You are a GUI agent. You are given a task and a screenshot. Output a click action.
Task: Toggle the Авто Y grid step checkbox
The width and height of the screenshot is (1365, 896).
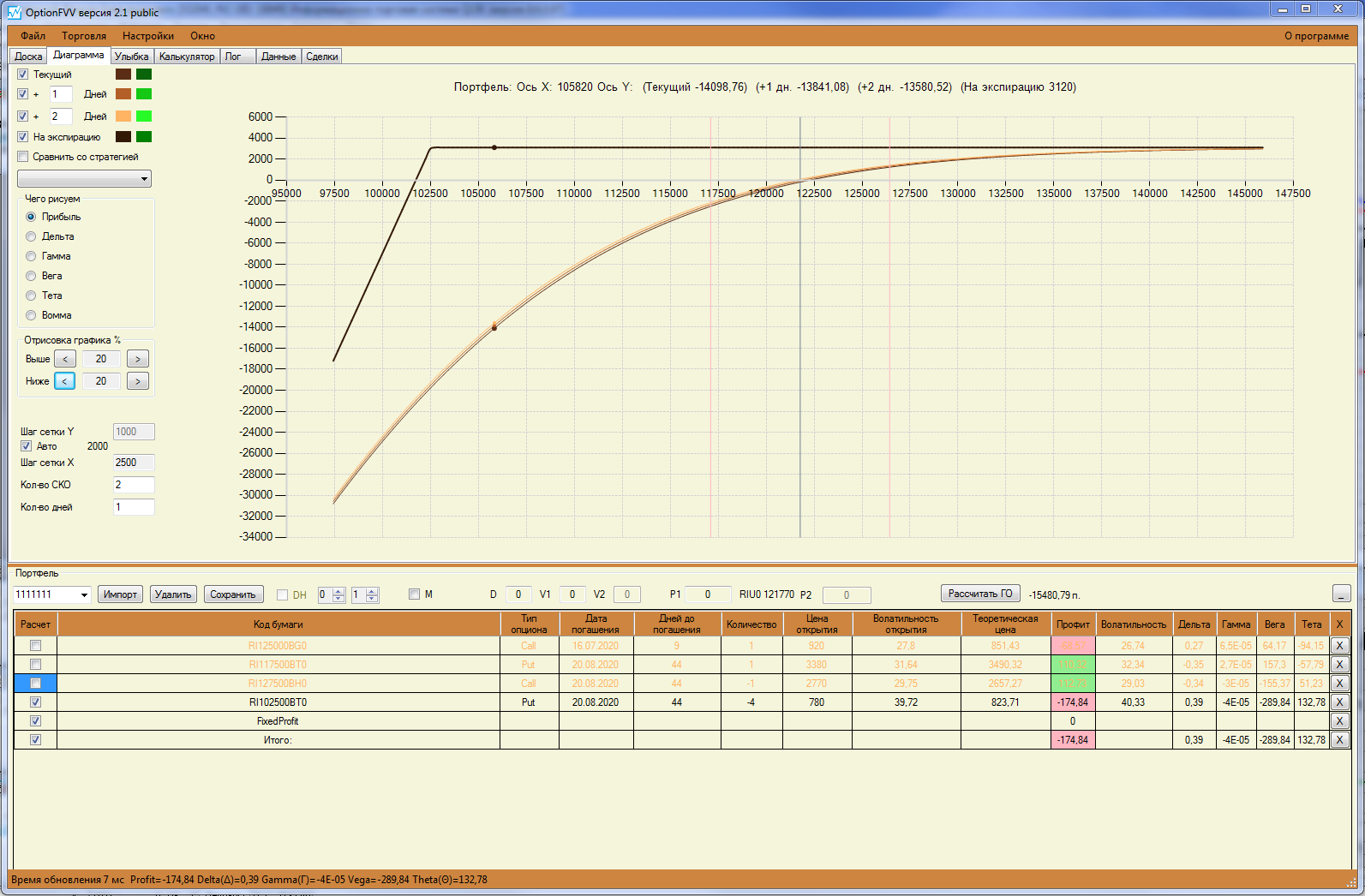[27, 446]
